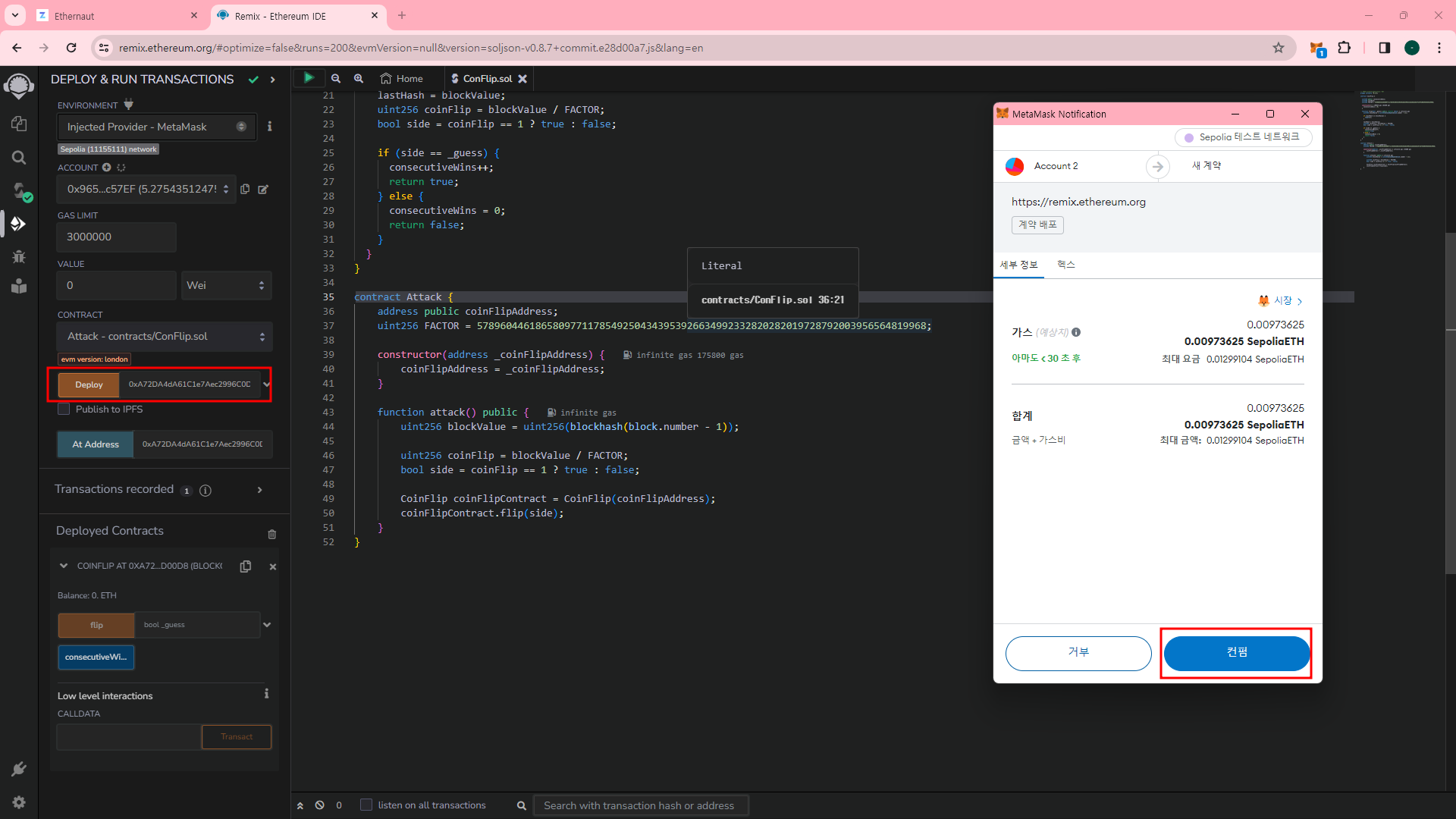Click the Remix logo home icon
1456x819 pixels.
point(19,86)
